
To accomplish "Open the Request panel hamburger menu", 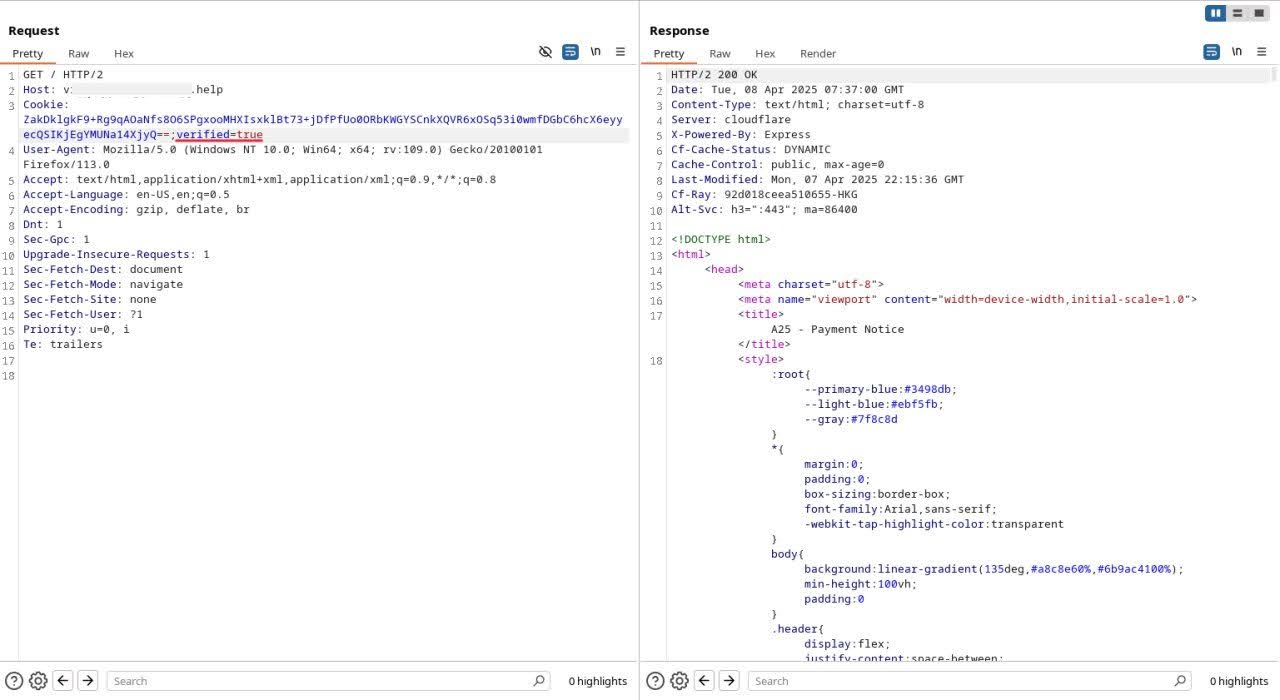I will coord(620,52).
